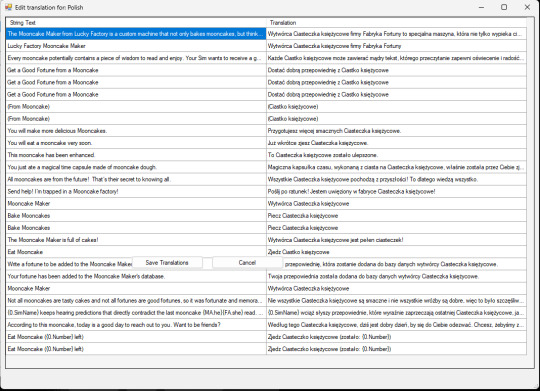Screen dimensions: 540x391
Task: Select 'This mooncake has been enhanced.' string
Action: click(x=136, y=155)
